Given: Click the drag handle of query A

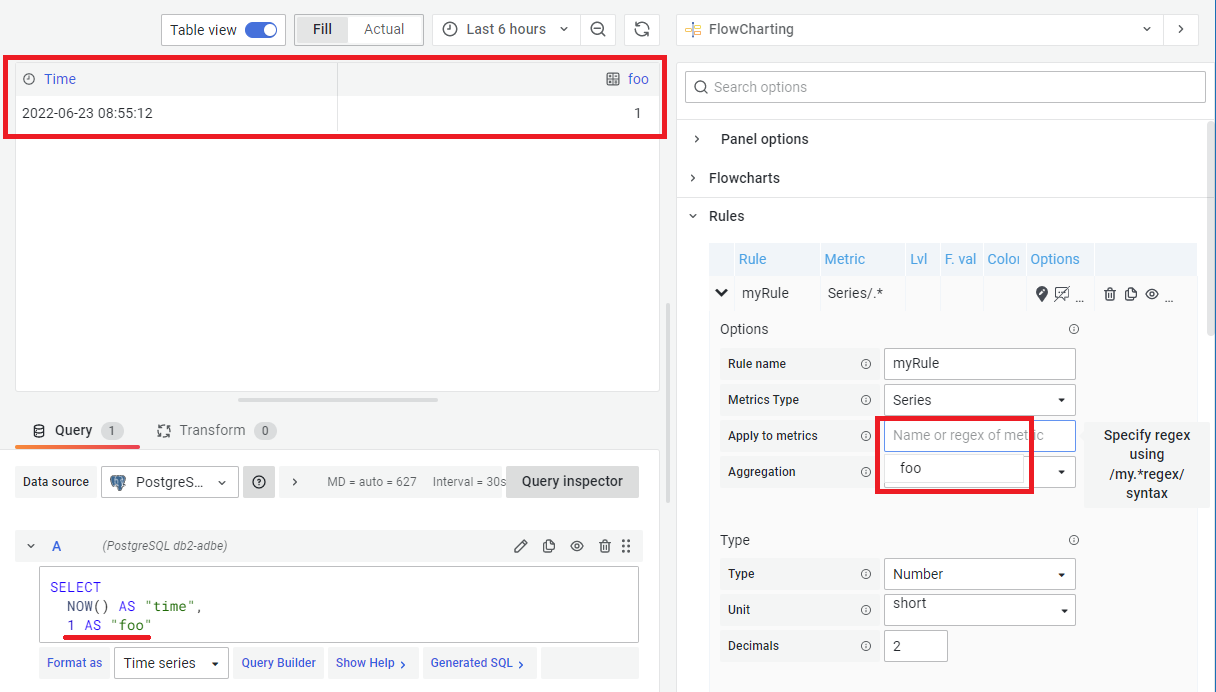Looking at the screenshot, I should click(626, 546).
